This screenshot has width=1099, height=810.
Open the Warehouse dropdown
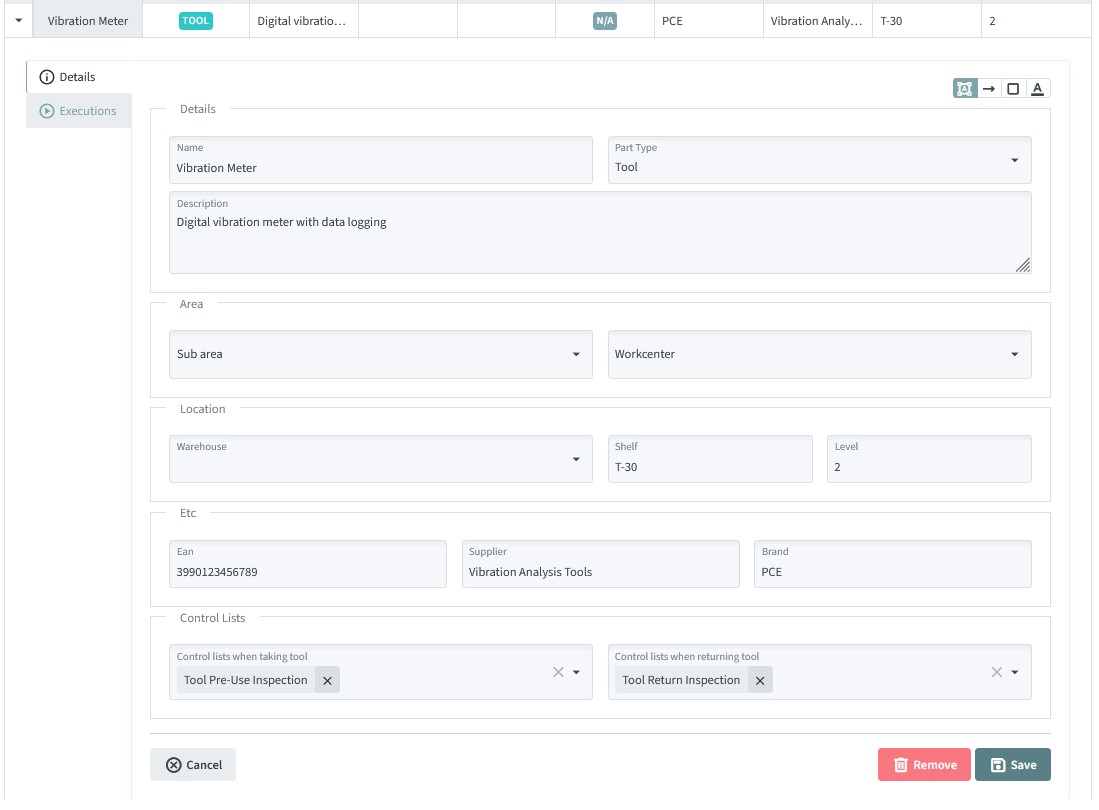click(576, 459)
